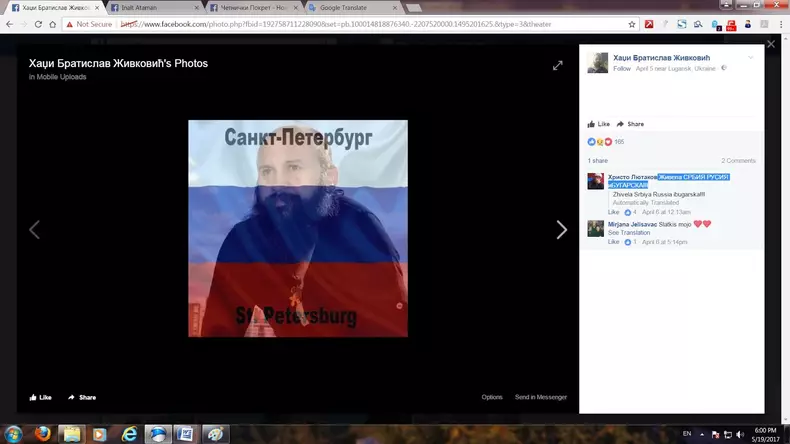The image size is (790, 444).
Task: Like the photo below the image
Action: 40,397
